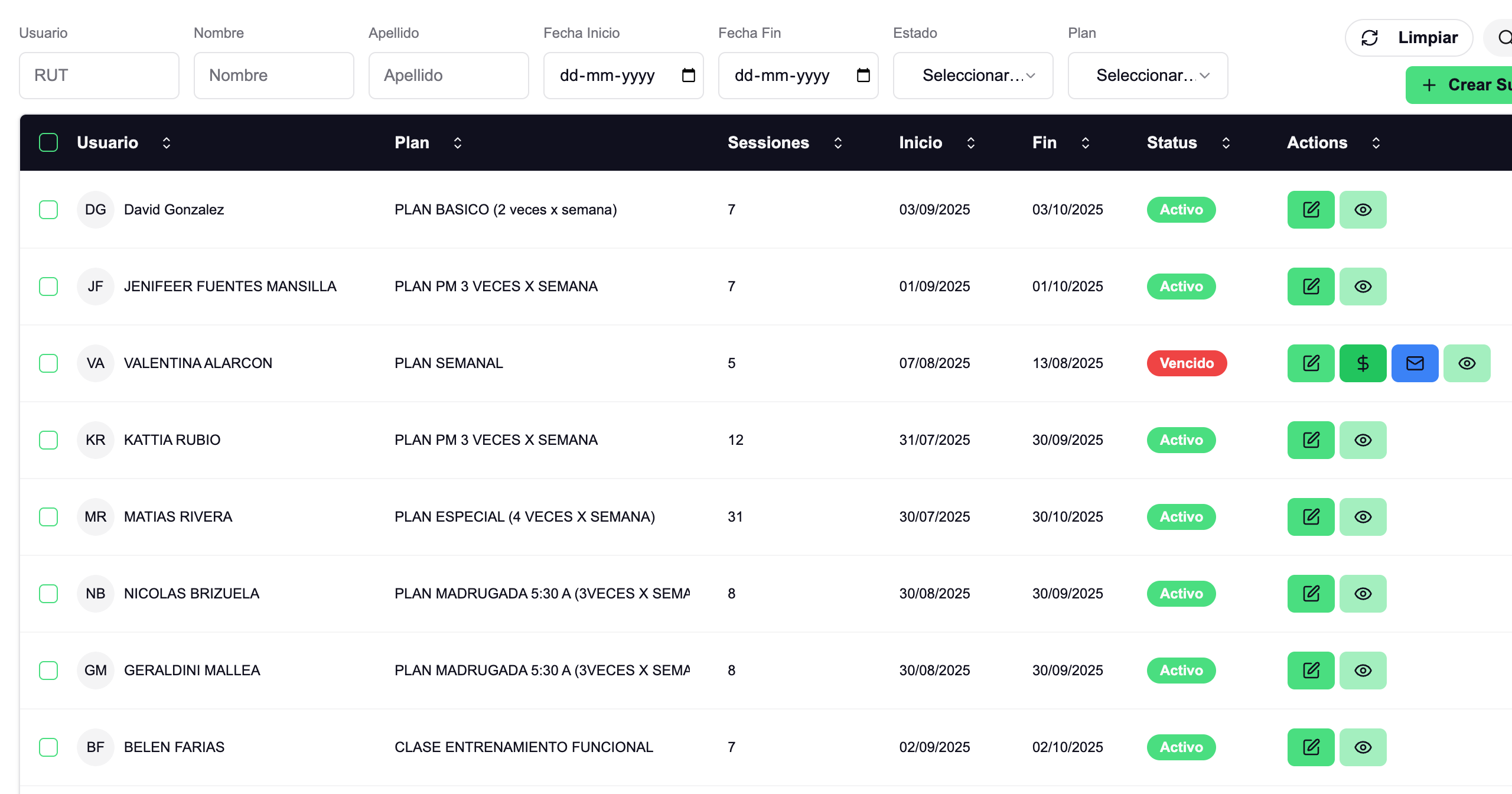View details eye icon for Kattia Rubio
This screenshot has height=794, width=1512.
(x=1363, y=440)
